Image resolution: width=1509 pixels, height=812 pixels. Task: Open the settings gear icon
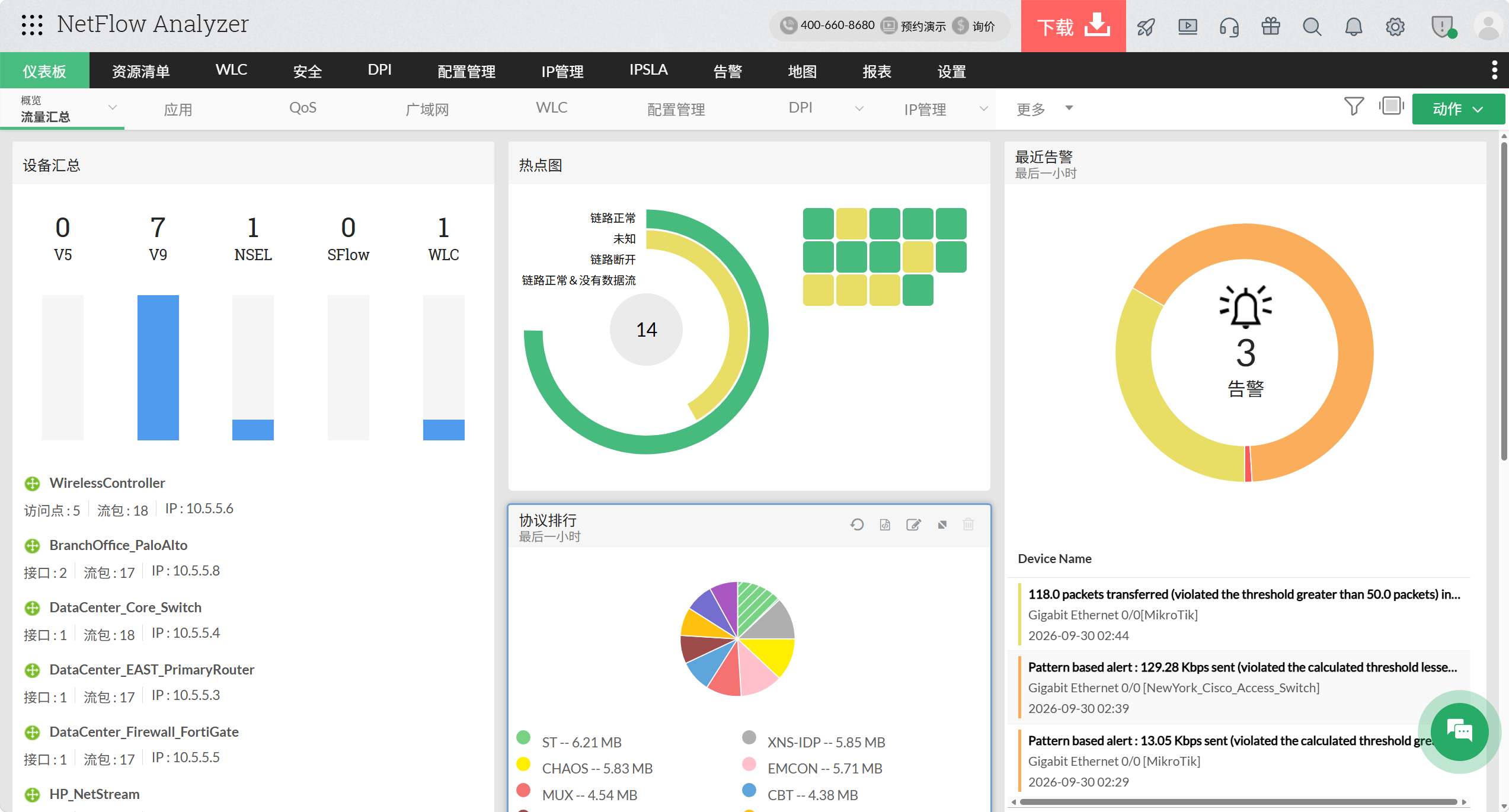1395,27
